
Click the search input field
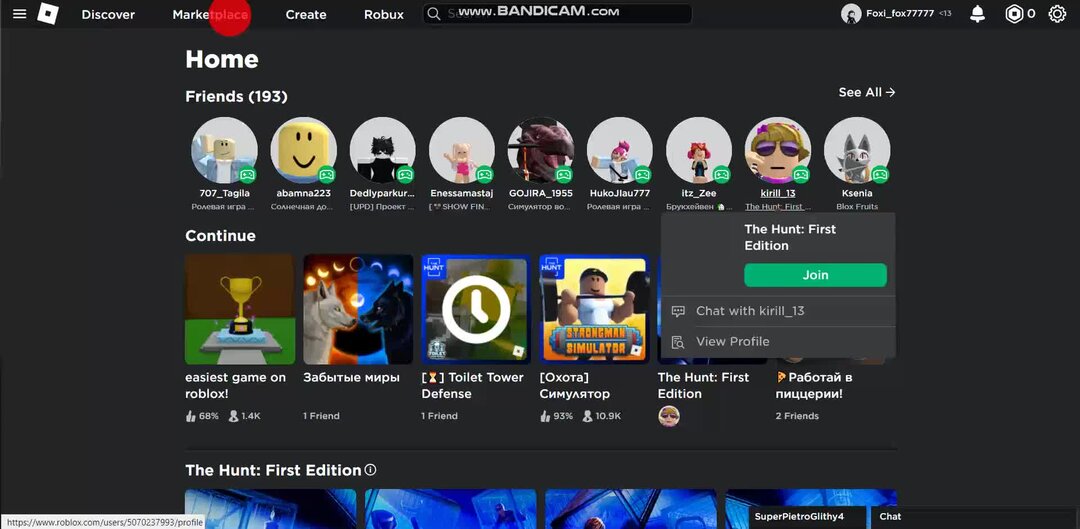pos(557,14)
